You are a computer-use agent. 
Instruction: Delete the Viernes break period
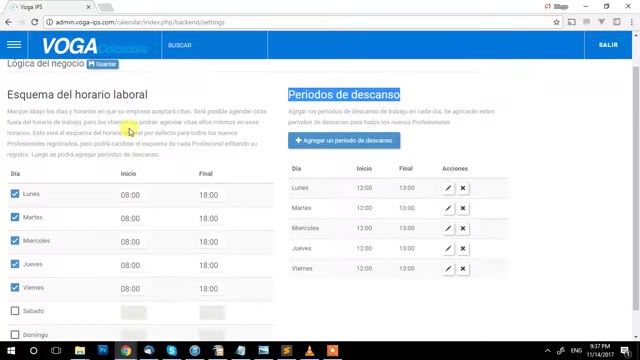(x=463, y=269)
